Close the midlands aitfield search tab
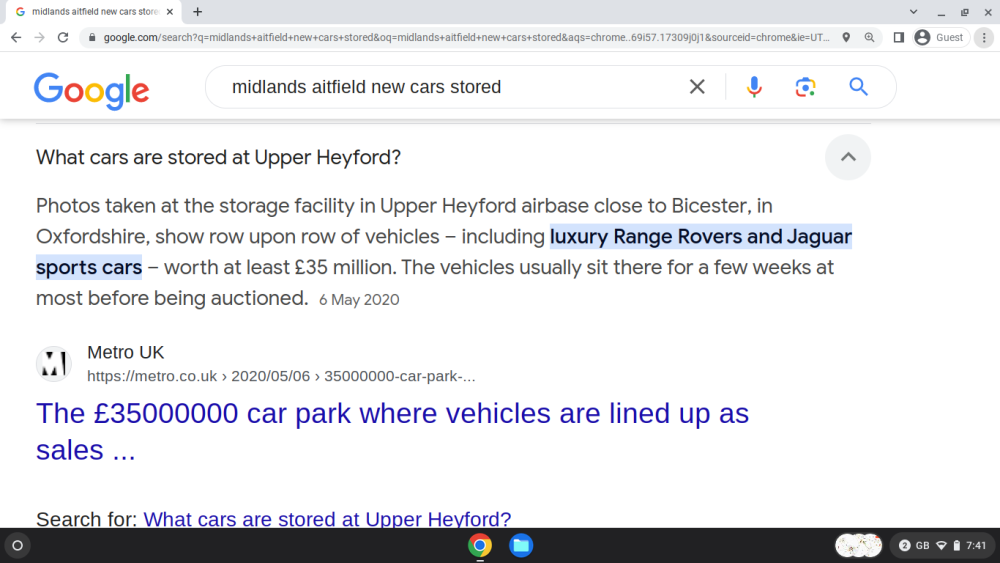The image size is (1000, 563). (170, 11)
